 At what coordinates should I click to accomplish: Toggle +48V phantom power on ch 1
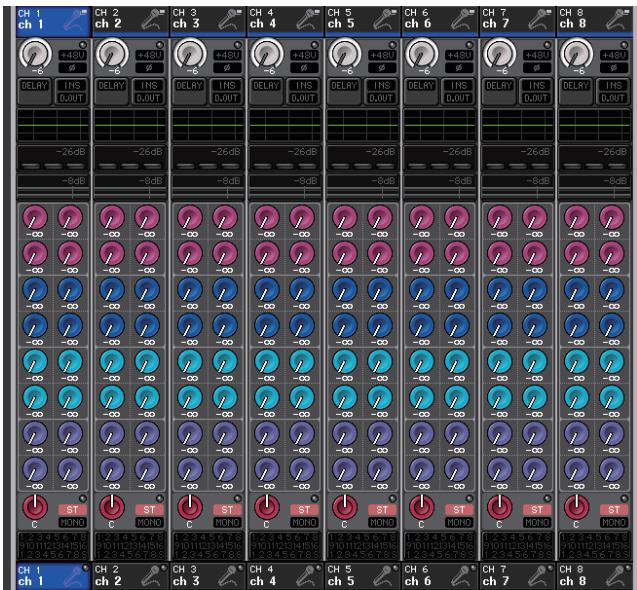(72, 55)
